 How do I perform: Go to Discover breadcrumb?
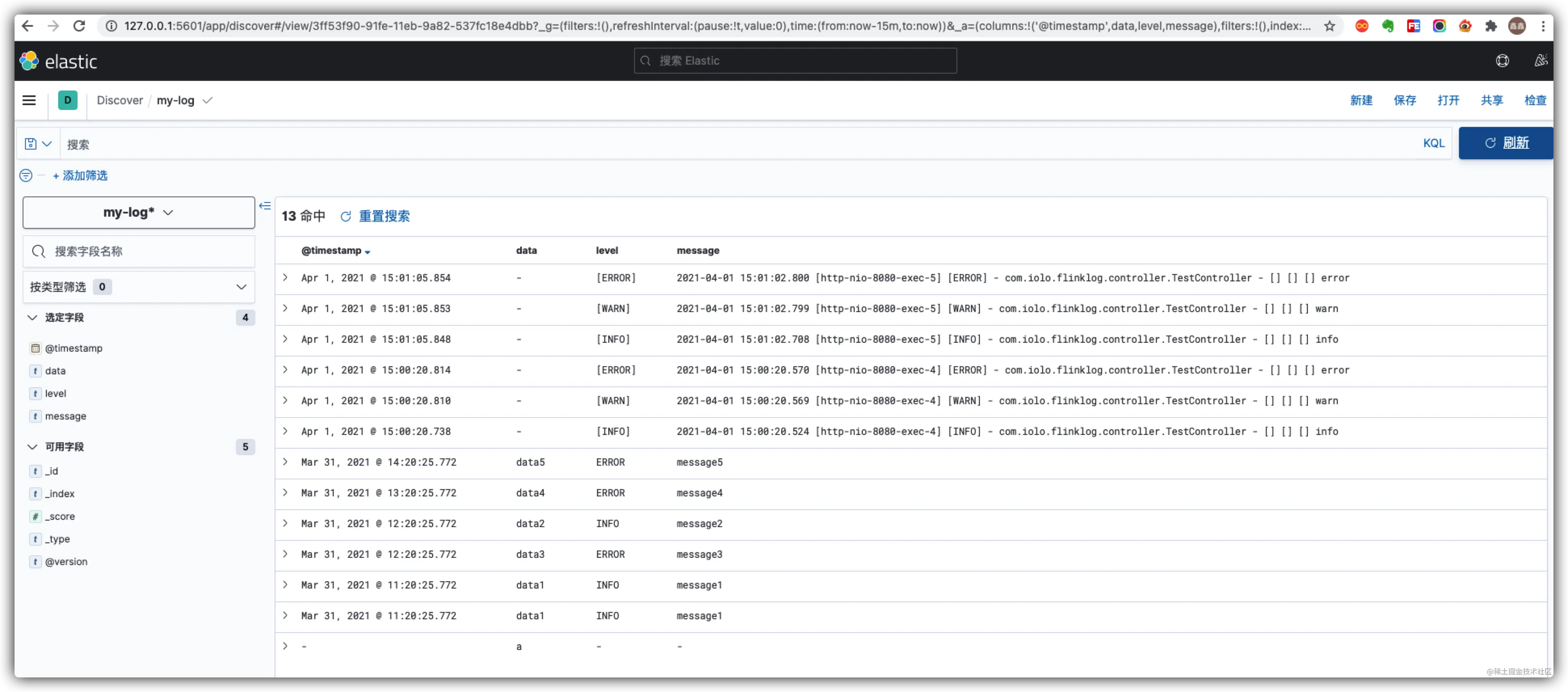tap(119, 101)
